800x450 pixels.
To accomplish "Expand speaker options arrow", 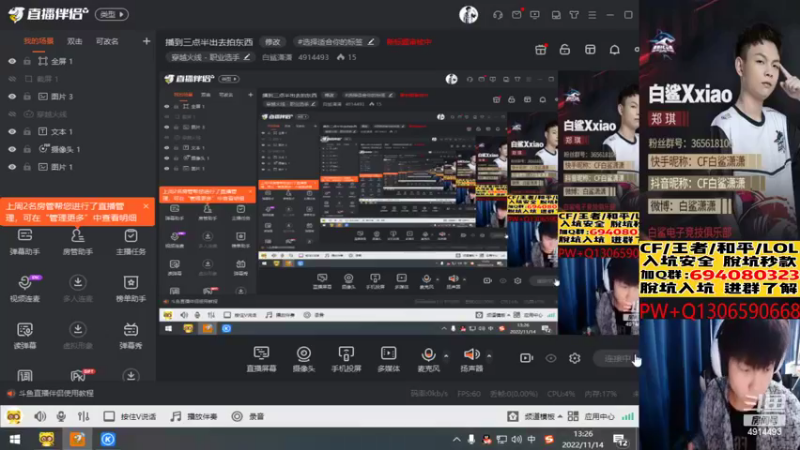I will point(489,356).
